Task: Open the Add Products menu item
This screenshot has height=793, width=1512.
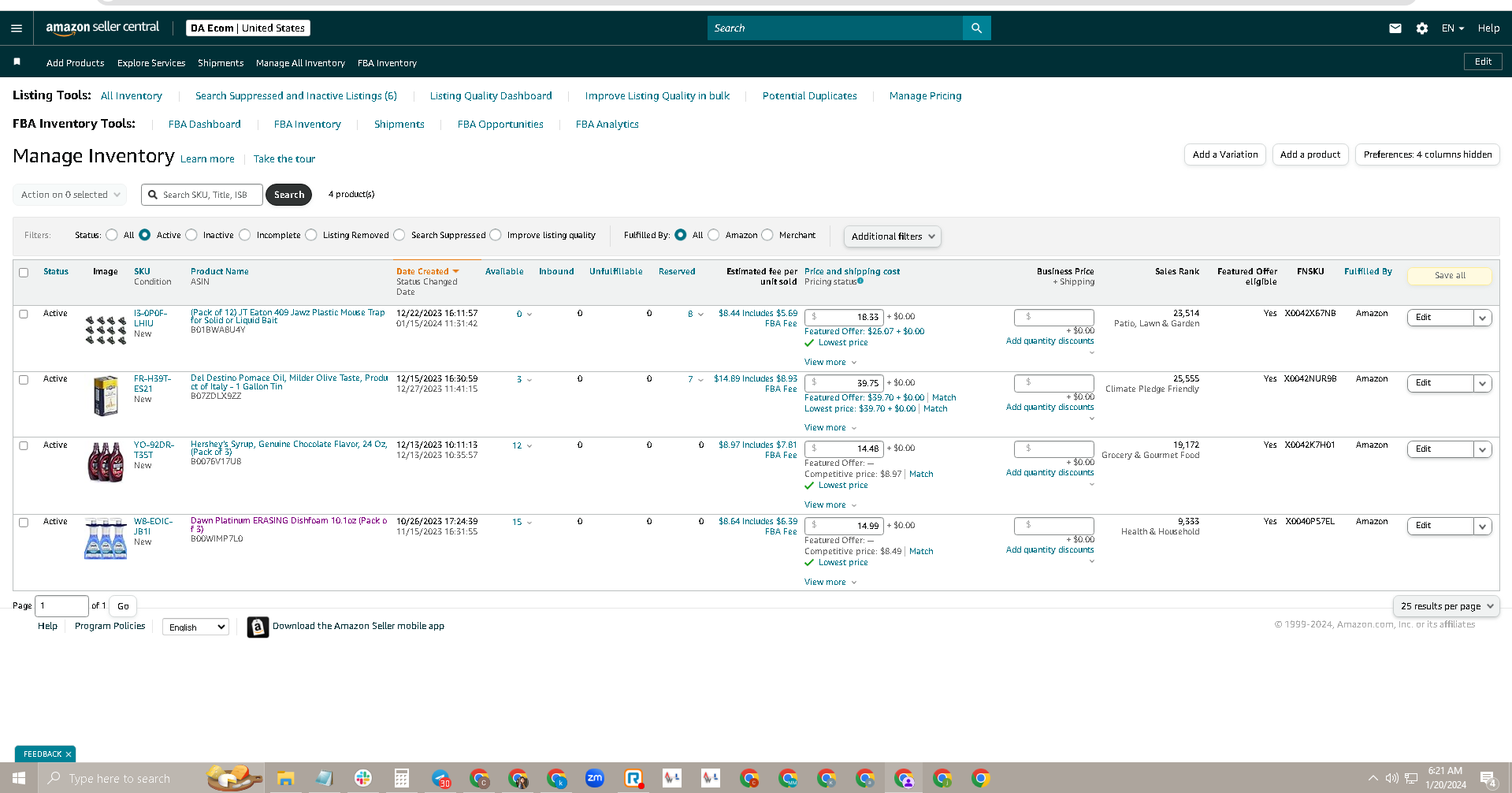Action: 76,63
